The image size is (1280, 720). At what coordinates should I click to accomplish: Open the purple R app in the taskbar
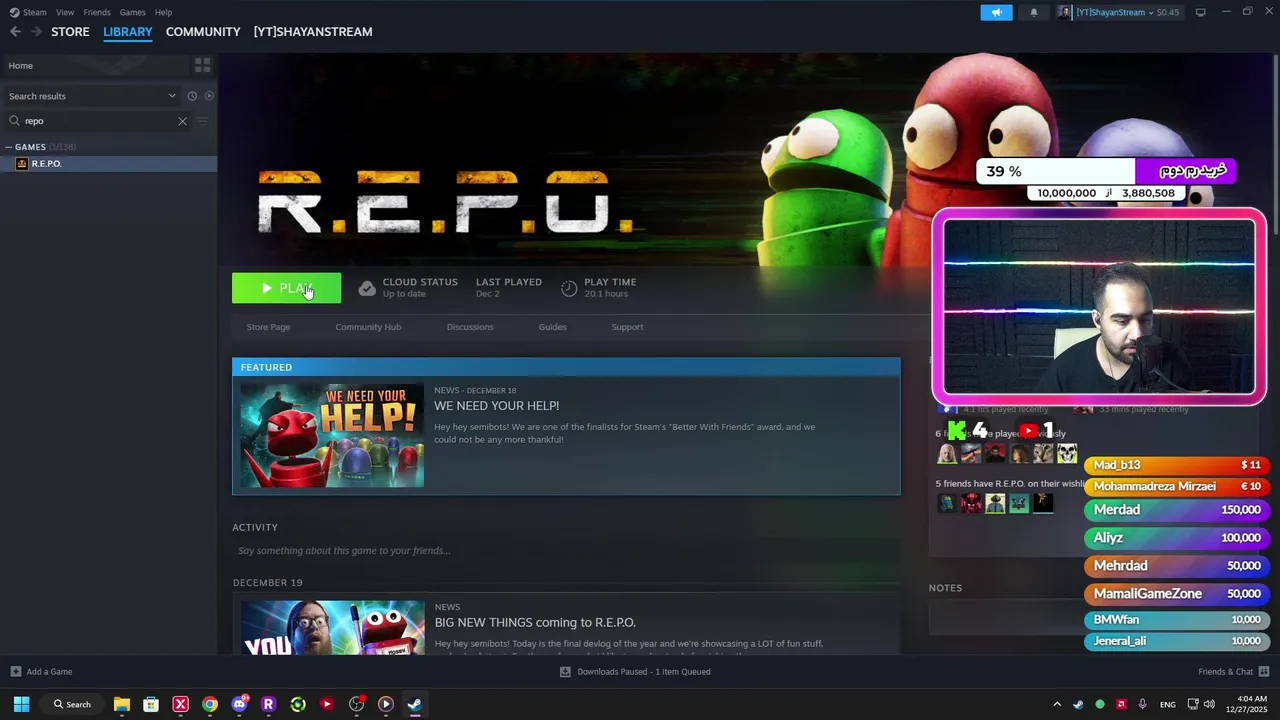pos(268,704)
